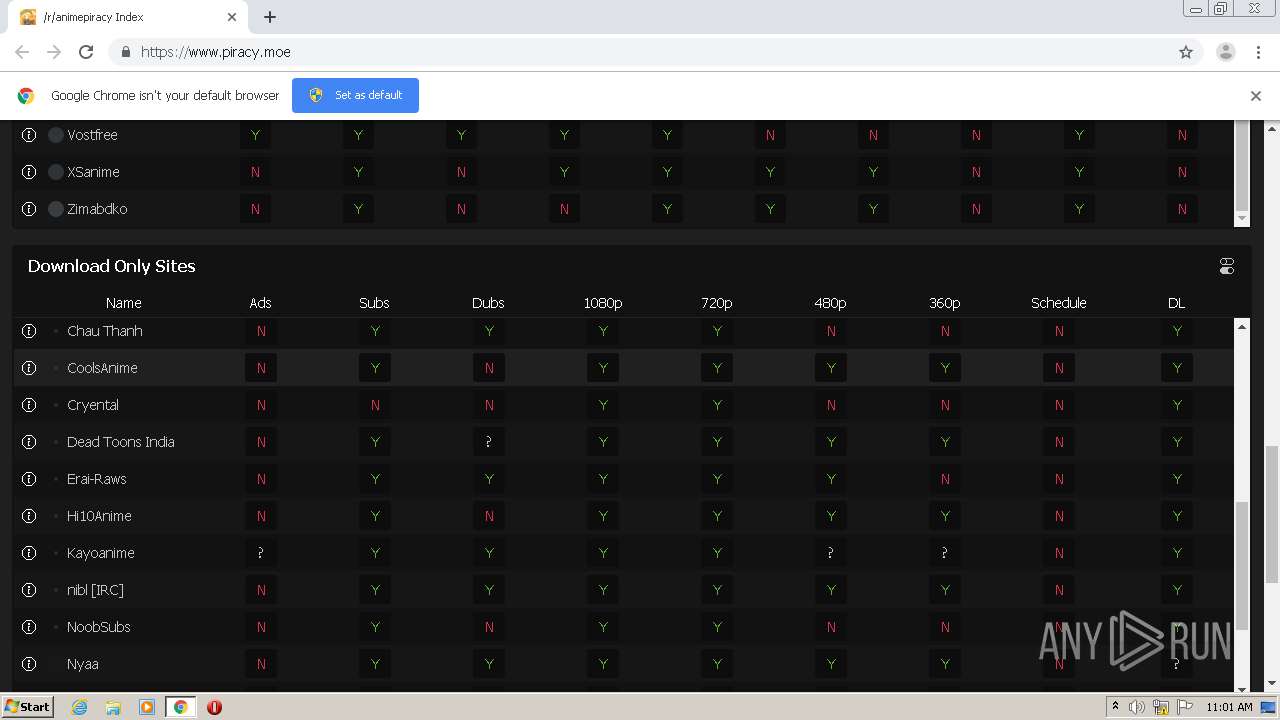Open info icon for XSanime row

tap(29, 172)
